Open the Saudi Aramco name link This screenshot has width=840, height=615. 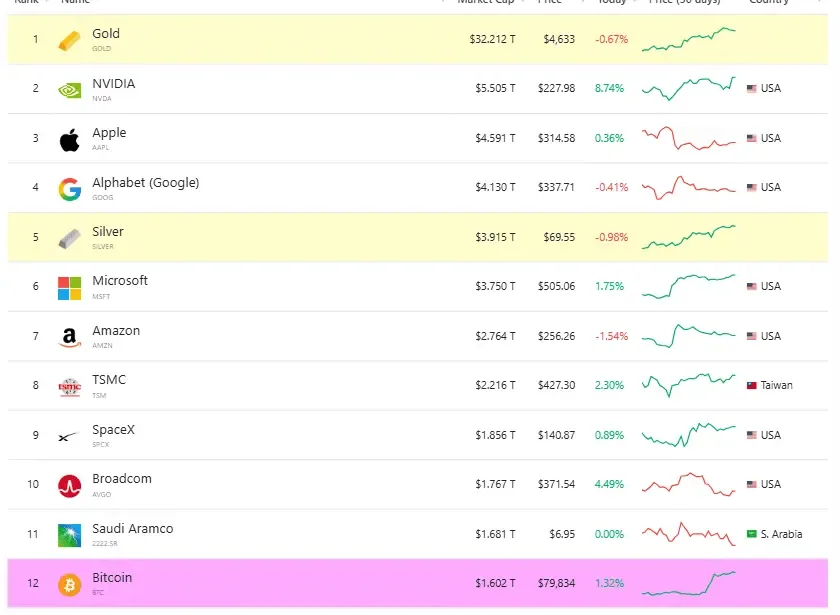133,529
